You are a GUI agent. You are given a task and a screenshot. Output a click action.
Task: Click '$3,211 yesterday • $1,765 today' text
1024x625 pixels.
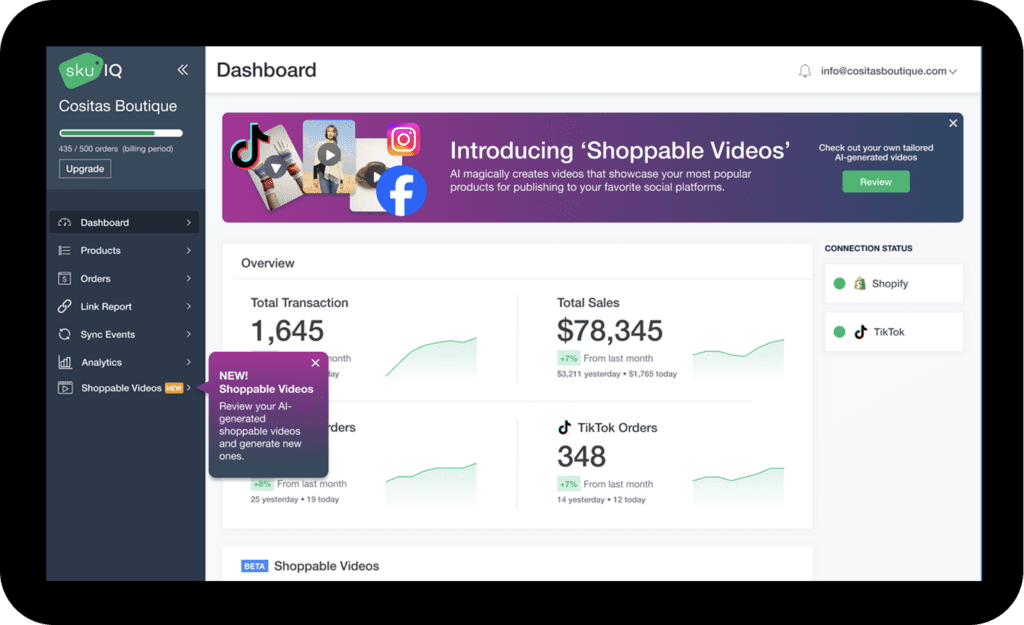coord(616,374)
